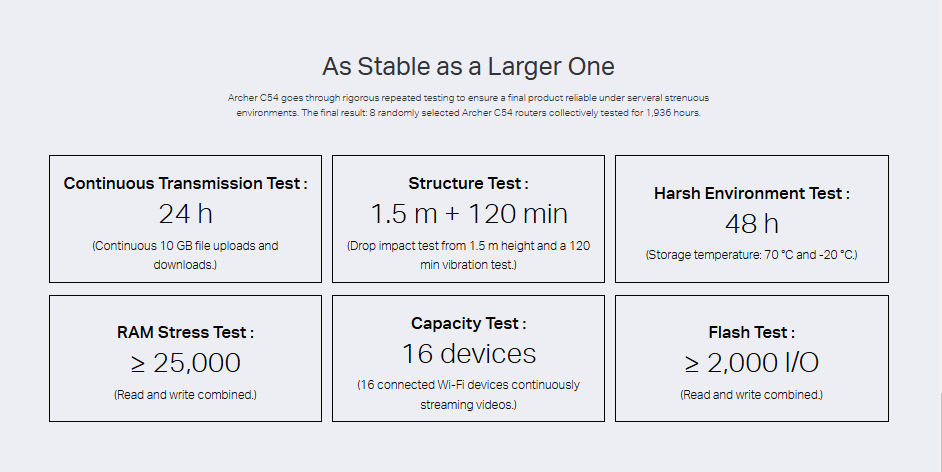The width and height of the screenshot is (942, 472).
Task: Click Flash card's 'Read and write combined' note
Action: [x=751, y=395]
